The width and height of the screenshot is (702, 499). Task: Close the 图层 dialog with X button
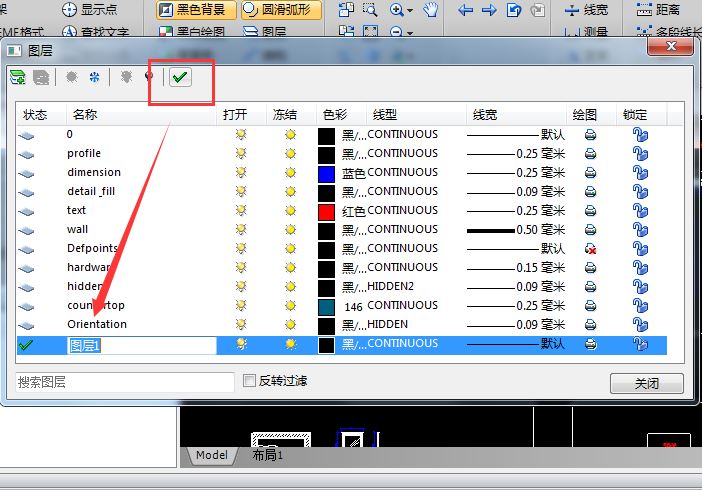point(670,46)
